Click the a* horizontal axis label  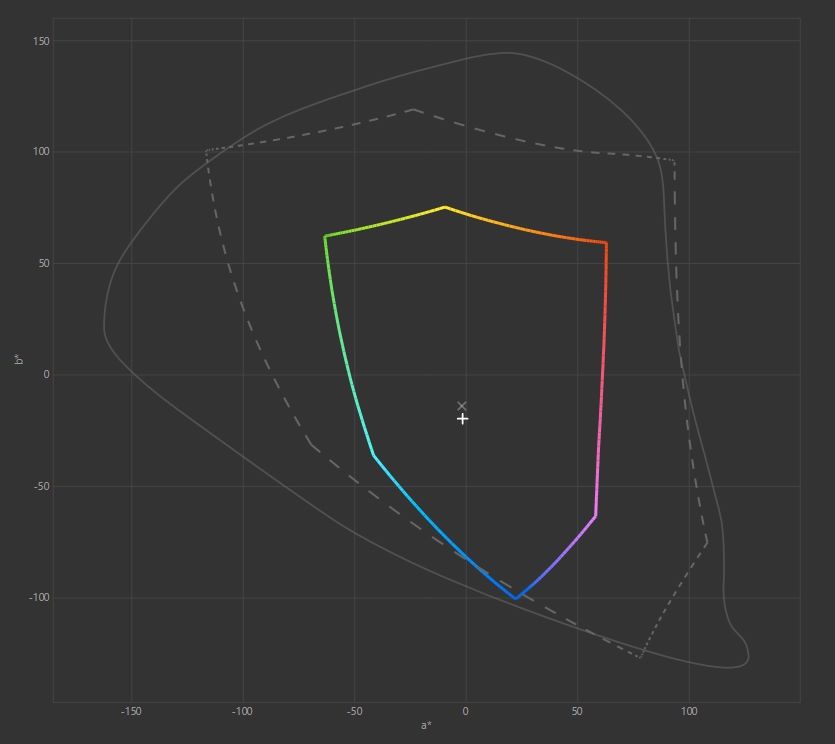(426, 725)
